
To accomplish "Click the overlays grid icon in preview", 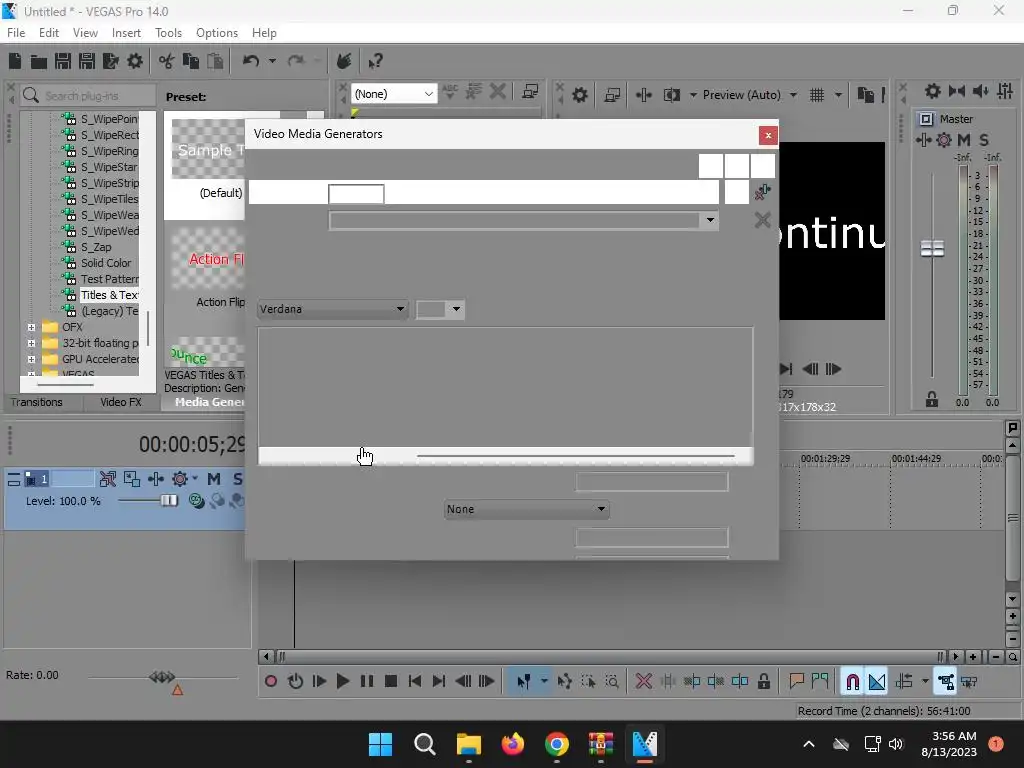I will [817, 95].
